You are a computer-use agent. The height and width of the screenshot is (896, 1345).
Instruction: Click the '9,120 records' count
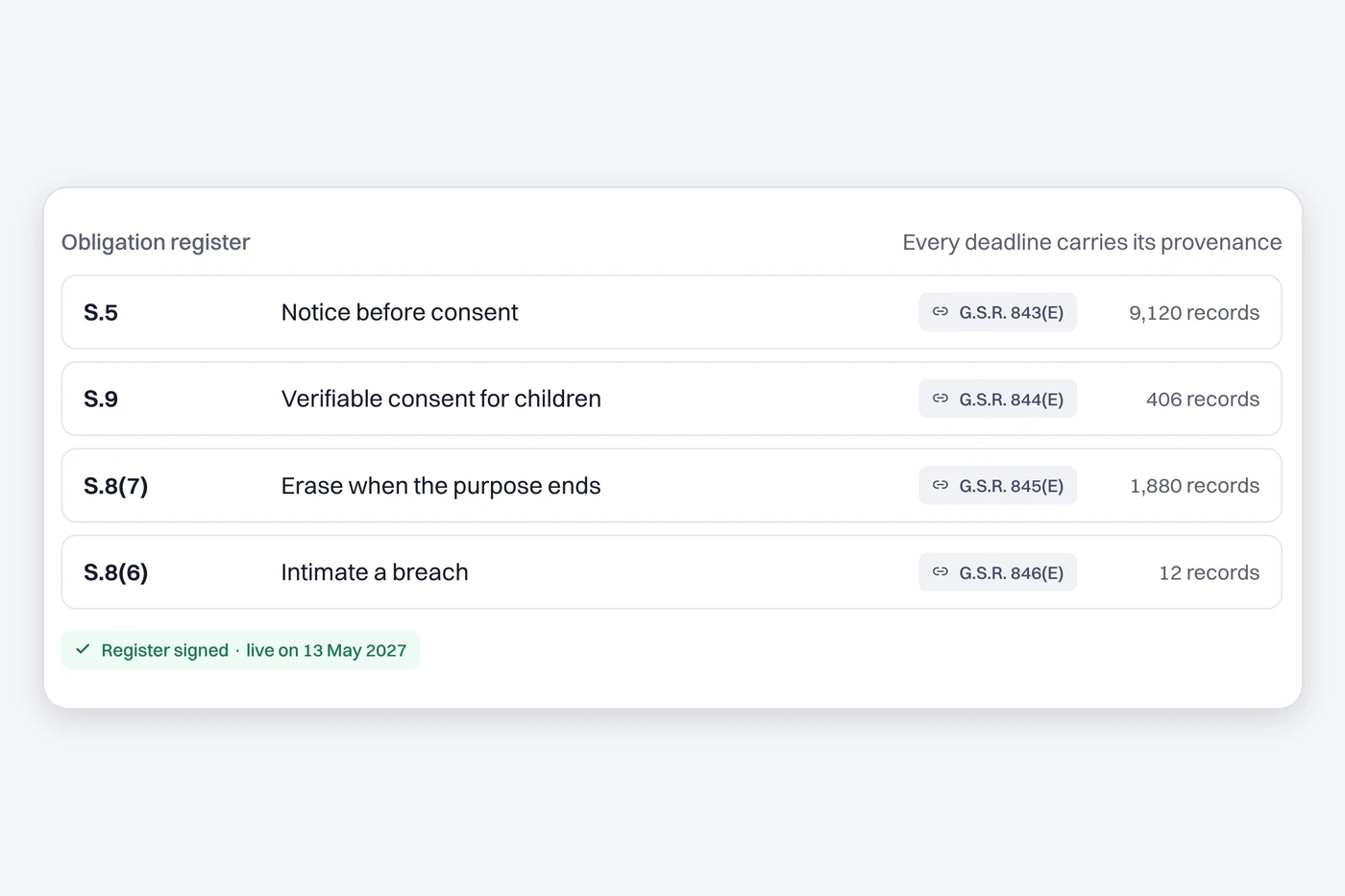coord(1194,313)
